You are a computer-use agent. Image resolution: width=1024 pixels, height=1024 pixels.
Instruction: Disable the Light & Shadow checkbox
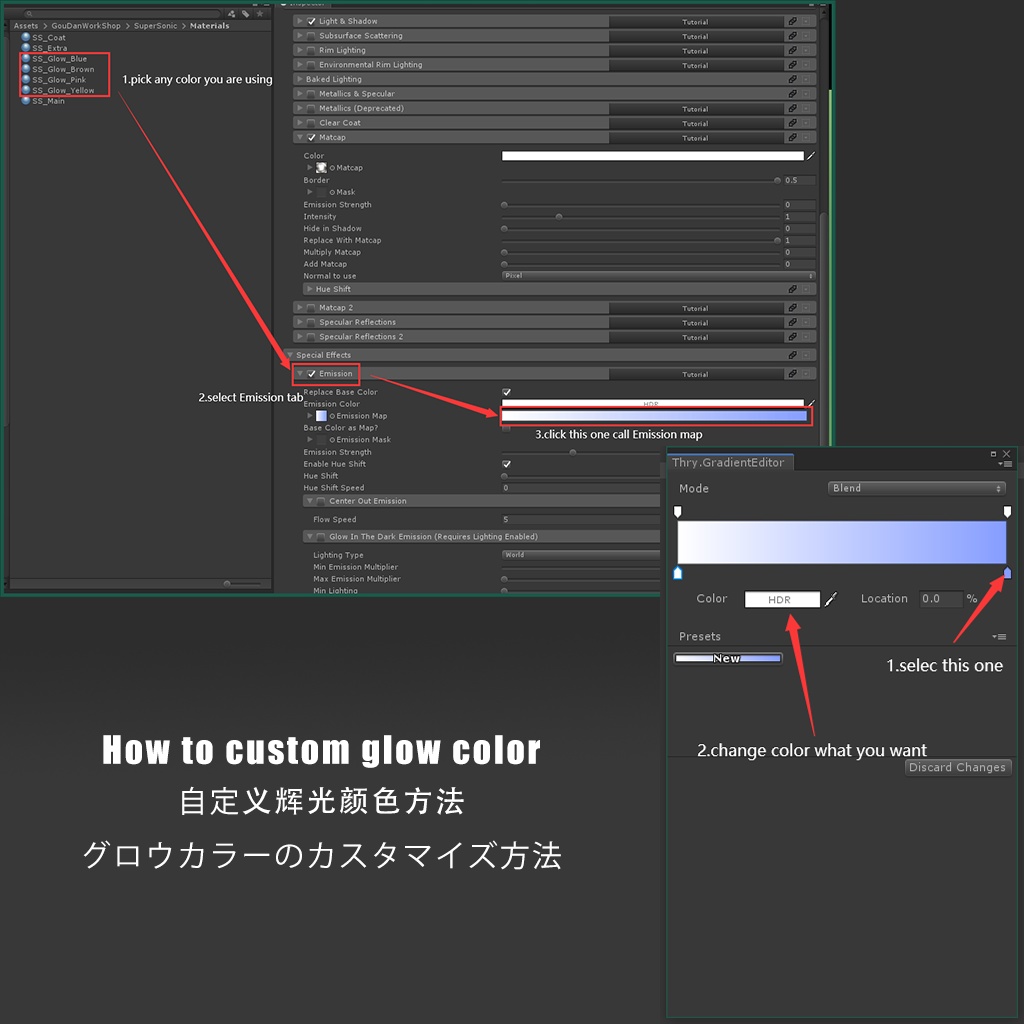point(312,22)
